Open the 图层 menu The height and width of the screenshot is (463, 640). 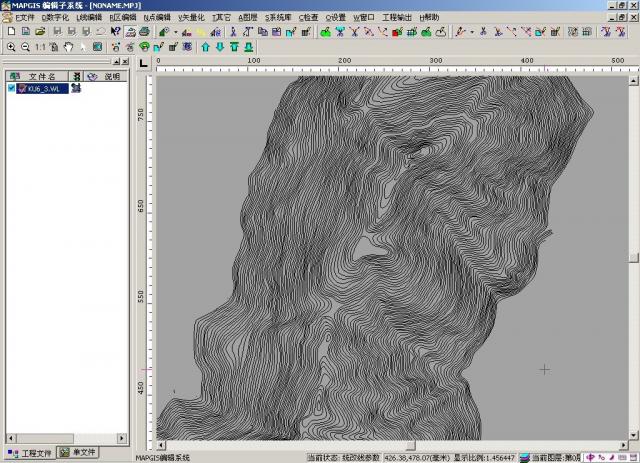pos(247,18)
